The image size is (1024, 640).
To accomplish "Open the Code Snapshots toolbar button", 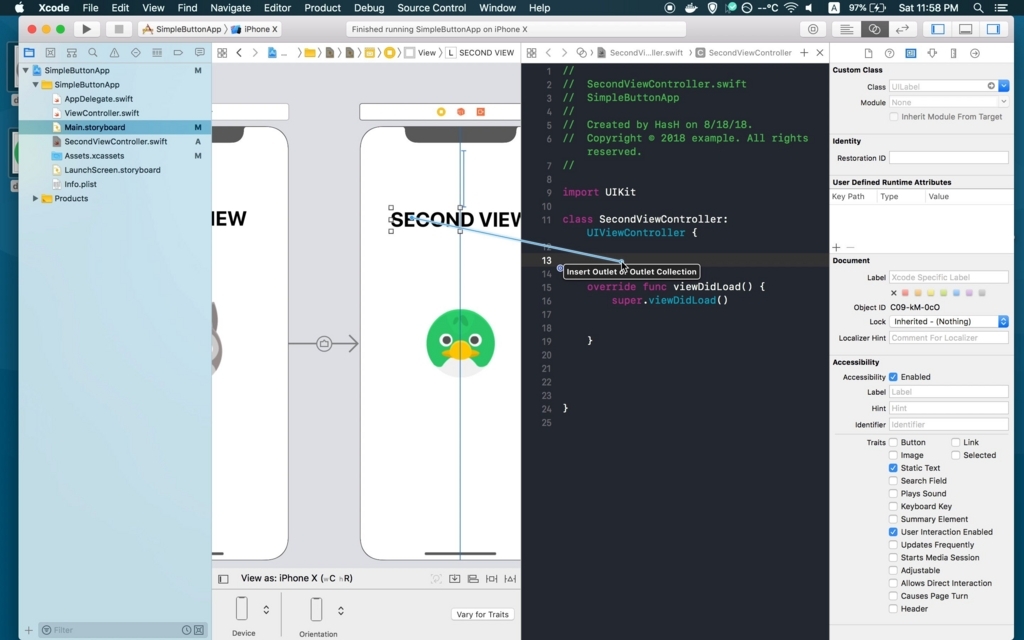I will point(812,29).
